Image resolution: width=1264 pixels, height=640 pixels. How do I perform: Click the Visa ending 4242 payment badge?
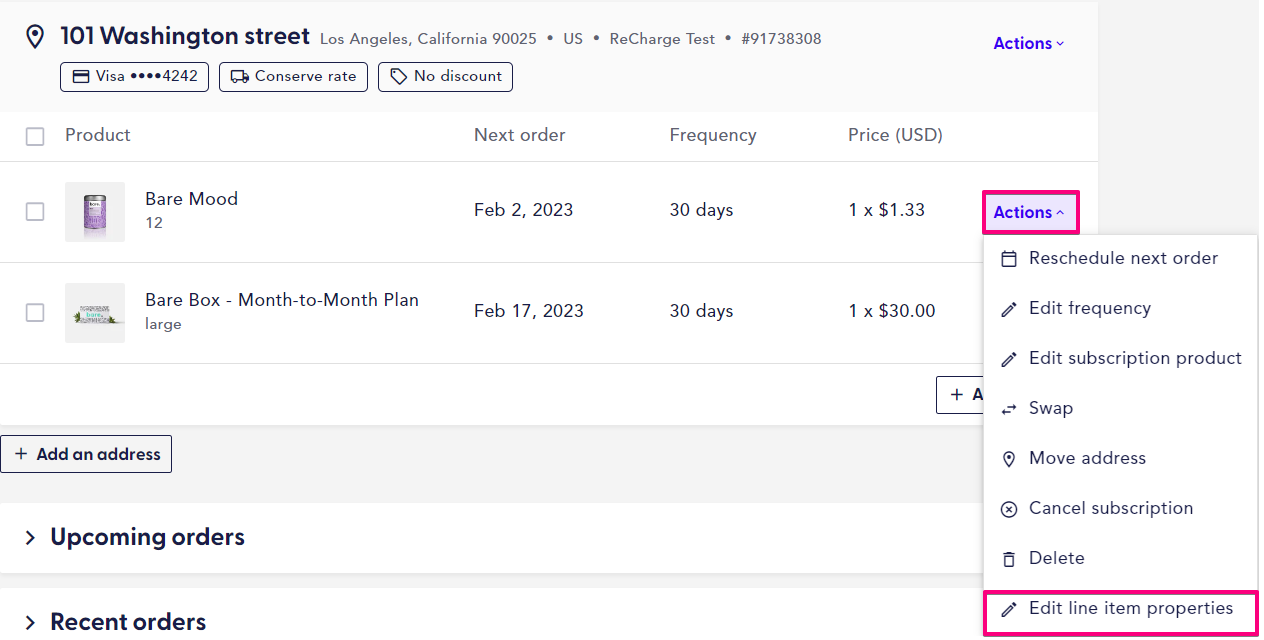point(134,77)
